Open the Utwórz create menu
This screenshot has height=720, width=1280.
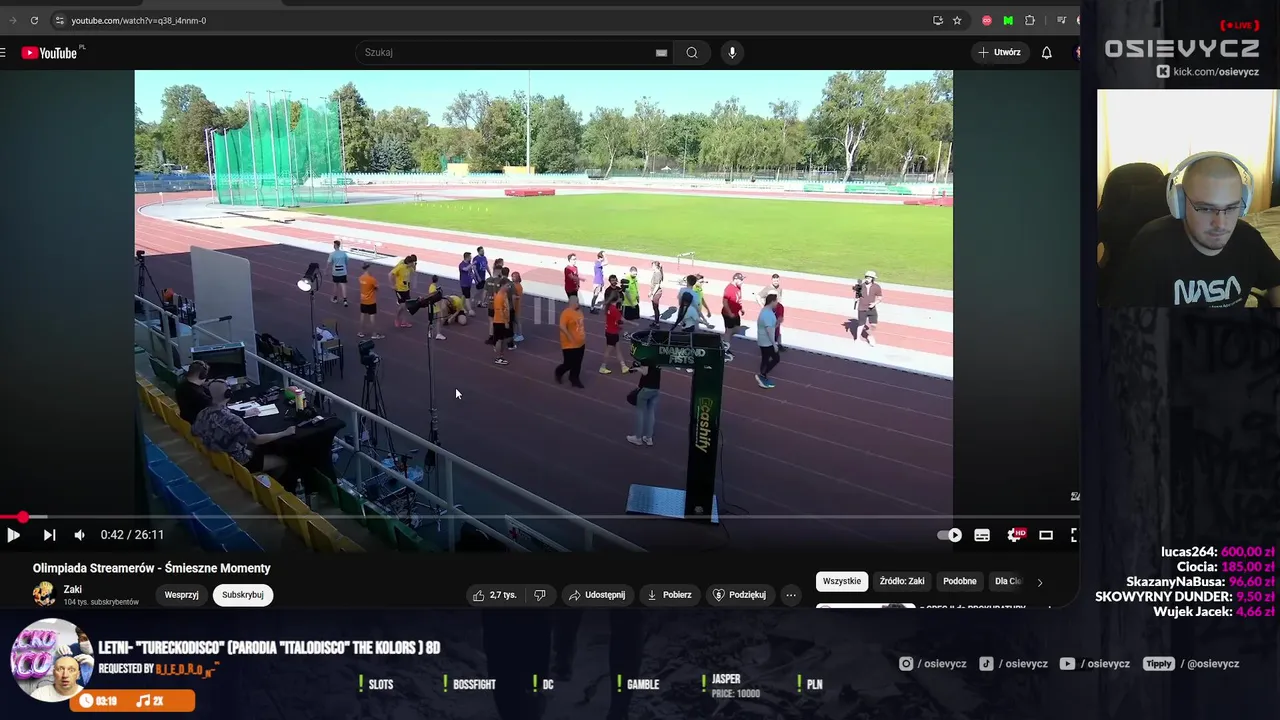click(999, 52)
